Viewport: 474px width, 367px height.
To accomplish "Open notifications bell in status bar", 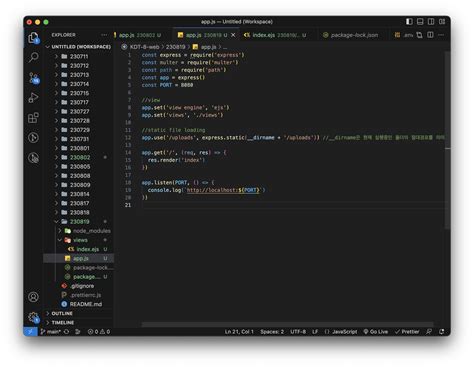I will [442, 332].
